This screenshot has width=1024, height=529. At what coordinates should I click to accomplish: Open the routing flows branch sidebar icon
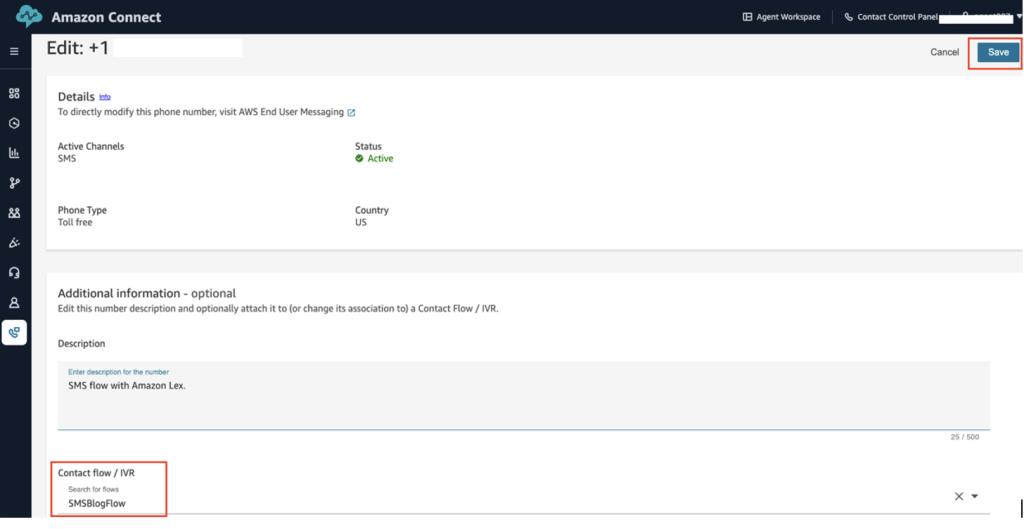[14, 183]
